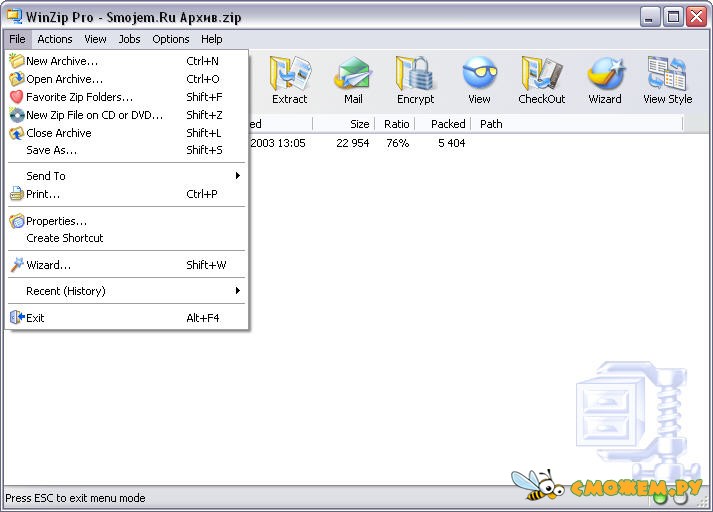This screenshot has width=713, height=512.
Task: Click the Exit door icon in menu
Action: [x=17, y=317]
